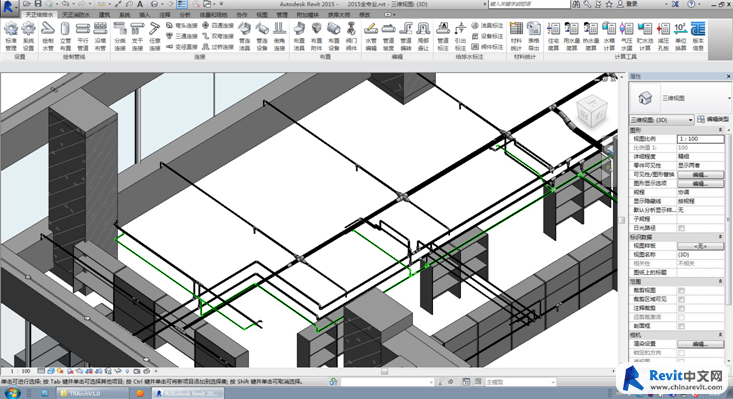Toggle the 日光路径 sun path checkbox
The image size is (733, 399).
(x=681, y=228)
